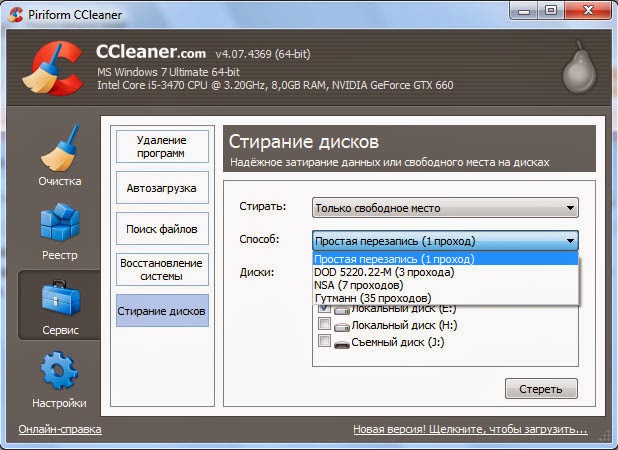
Task: Open the Реестр registry section
Action: [x=60, y=231]
